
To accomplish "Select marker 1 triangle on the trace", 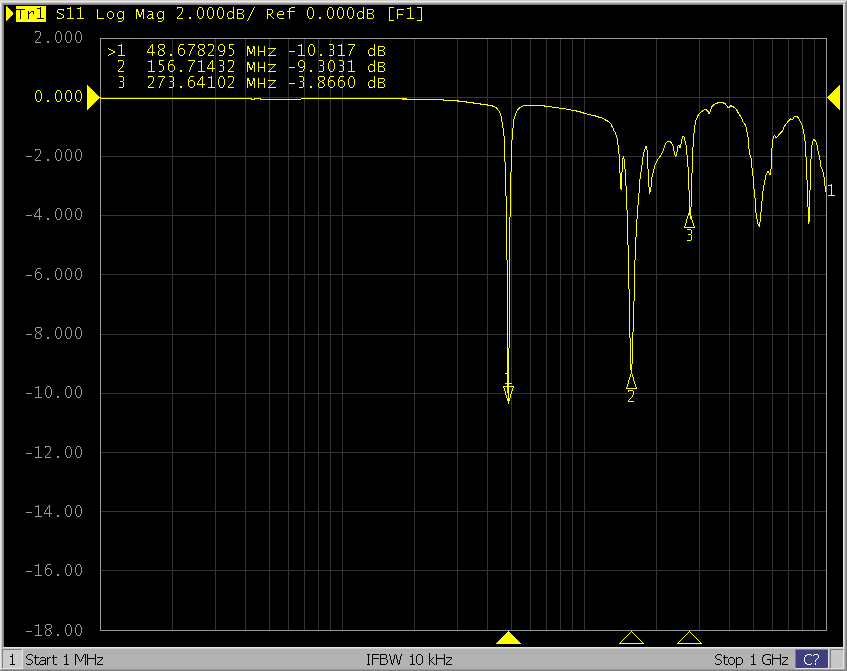I will (x=509, y=394).
